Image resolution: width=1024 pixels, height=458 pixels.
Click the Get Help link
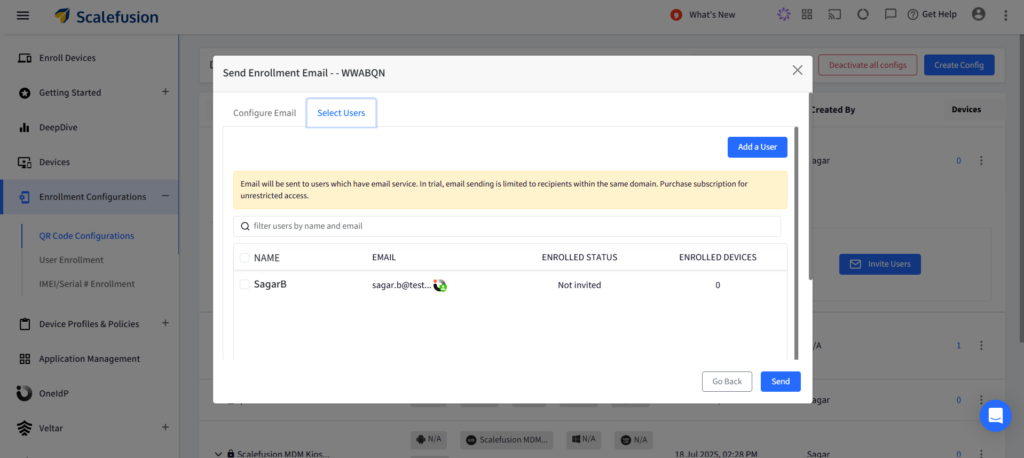932,14
